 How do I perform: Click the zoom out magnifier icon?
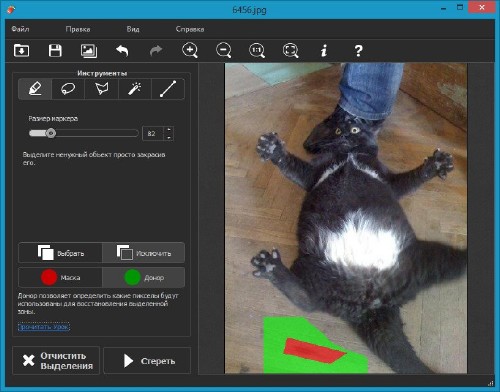tap(224, 51)
